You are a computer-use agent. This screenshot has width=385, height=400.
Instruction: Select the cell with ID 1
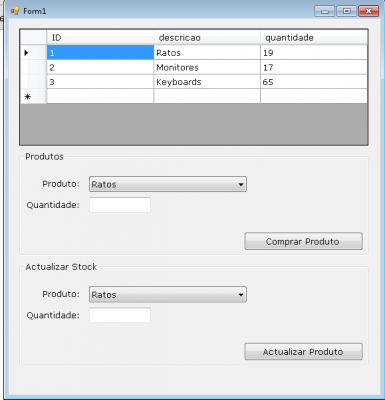(100, 53)
